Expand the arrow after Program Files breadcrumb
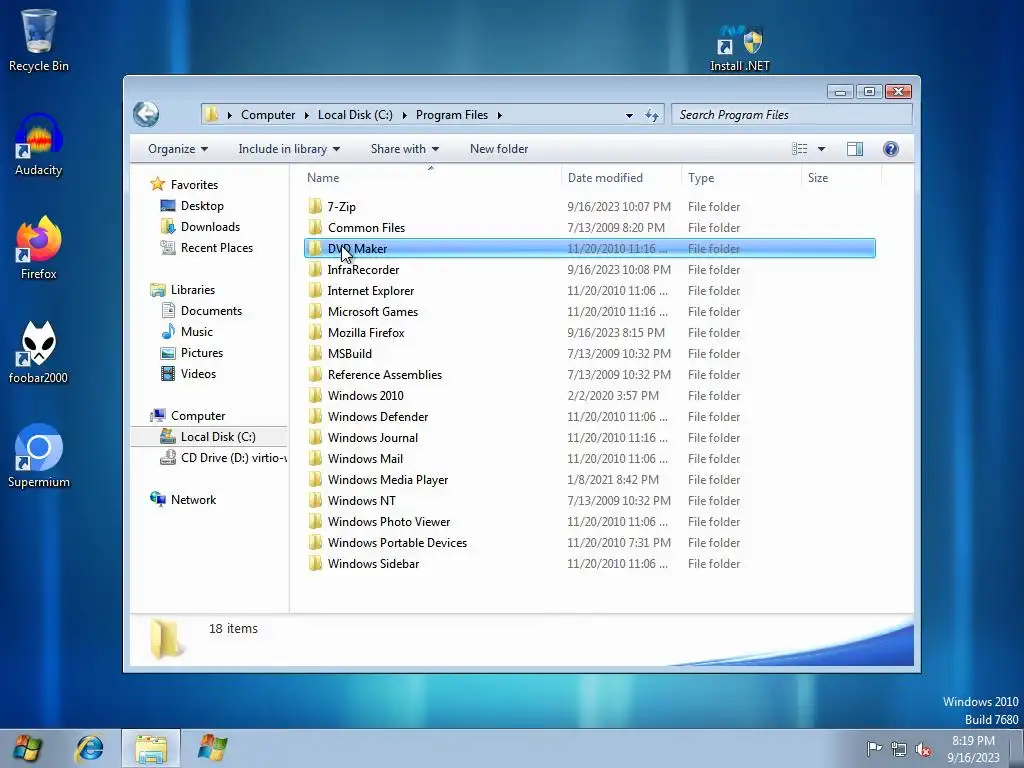 [500, 116]
